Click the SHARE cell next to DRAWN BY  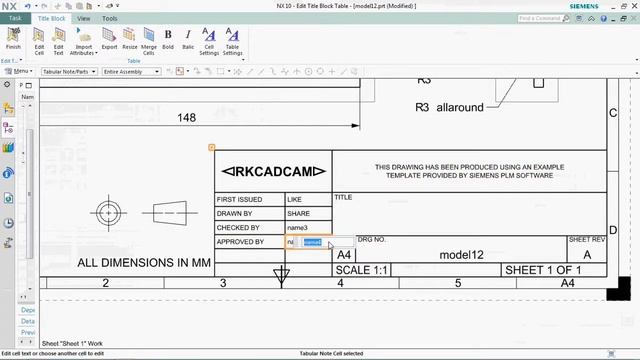308,213
